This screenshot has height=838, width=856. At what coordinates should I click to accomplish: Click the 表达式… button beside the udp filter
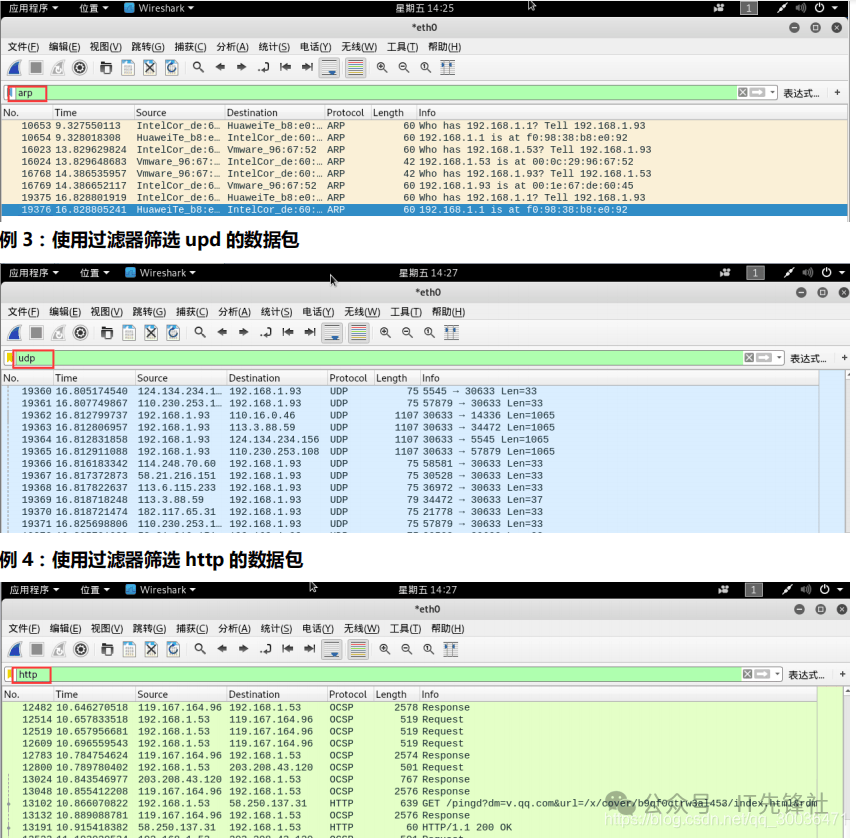[808, 358]
